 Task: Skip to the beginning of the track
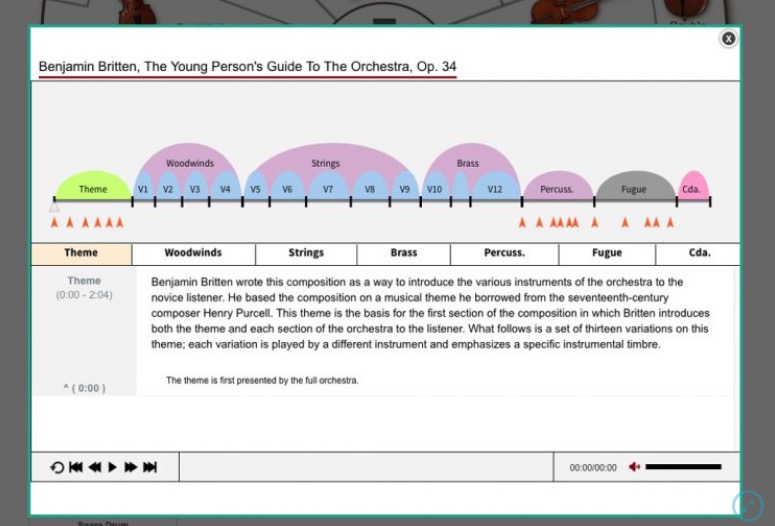point(76,467)
